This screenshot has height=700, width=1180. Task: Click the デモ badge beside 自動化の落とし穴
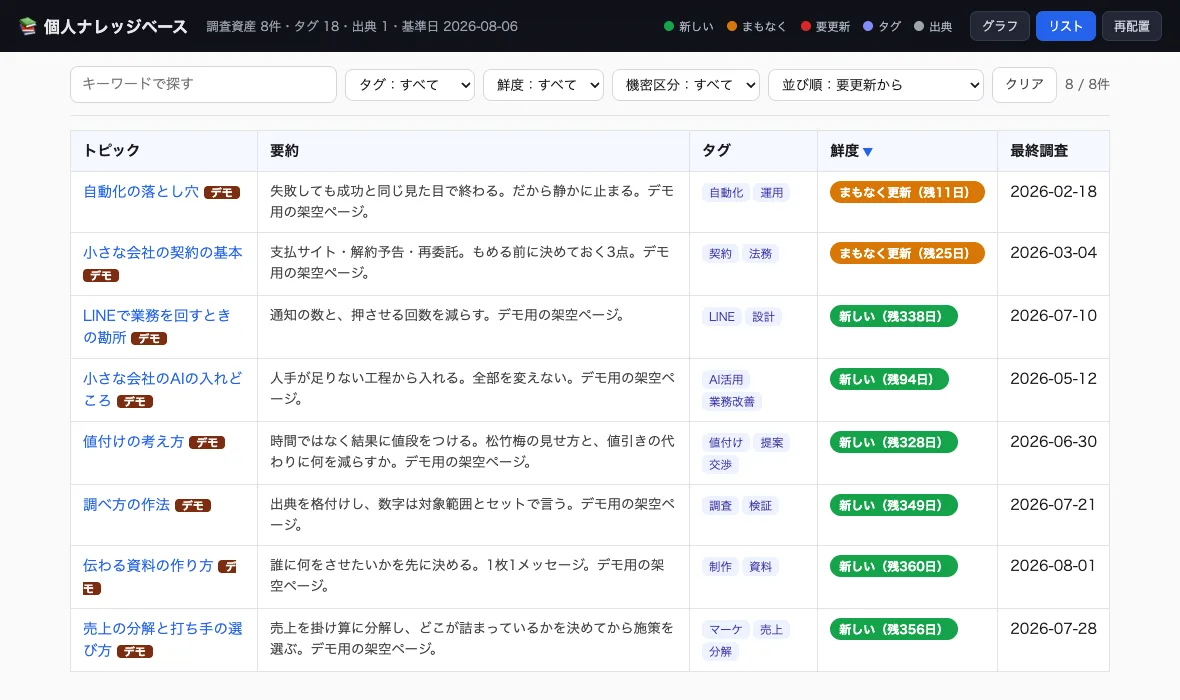(x=222, y=193)
